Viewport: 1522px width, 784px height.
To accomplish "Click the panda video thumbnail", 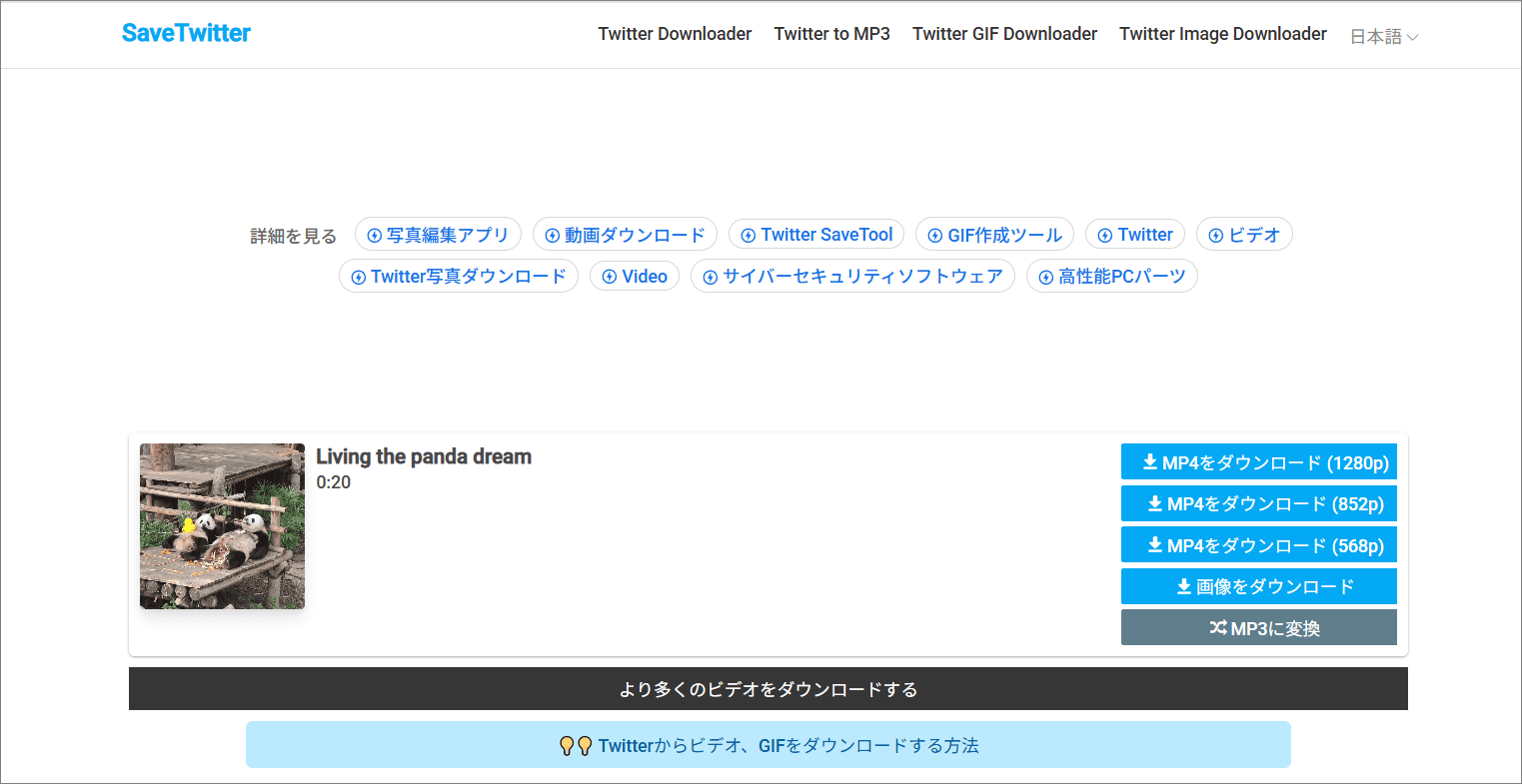I will [x=222, y=525].
